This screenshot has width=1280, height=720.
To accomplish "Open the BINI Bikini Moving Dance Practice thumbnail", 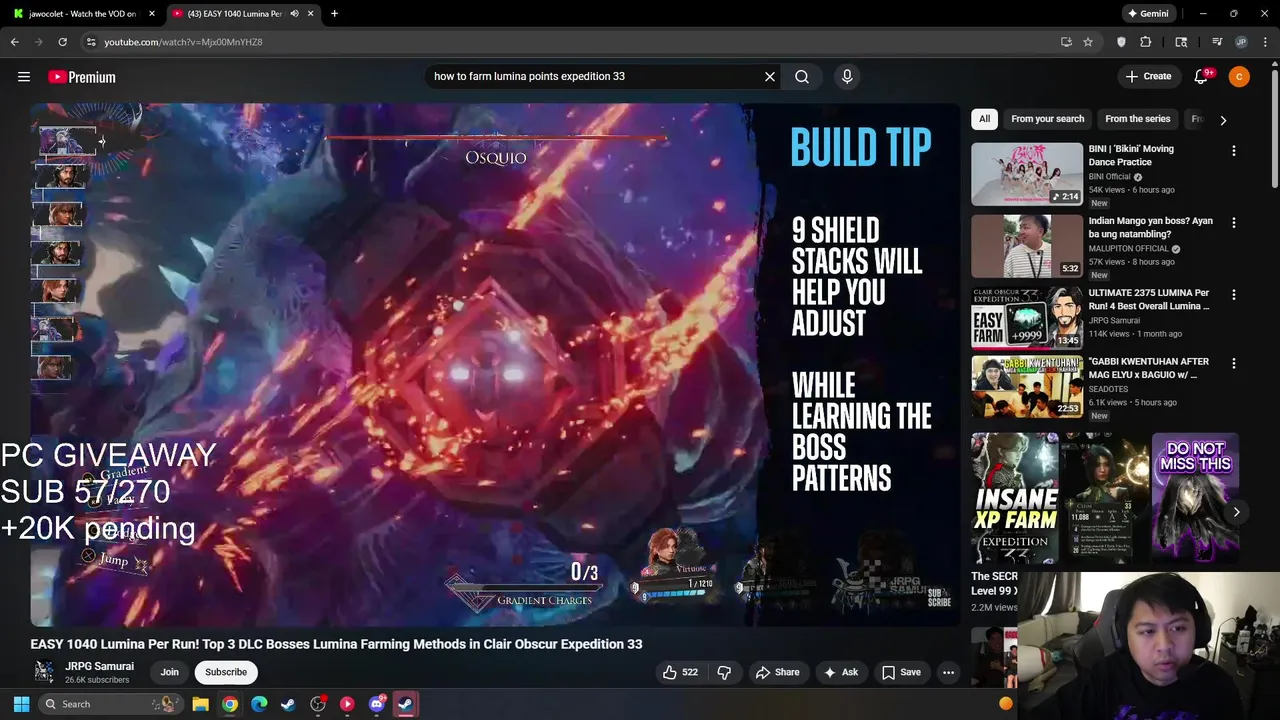I will (1027, 174).
